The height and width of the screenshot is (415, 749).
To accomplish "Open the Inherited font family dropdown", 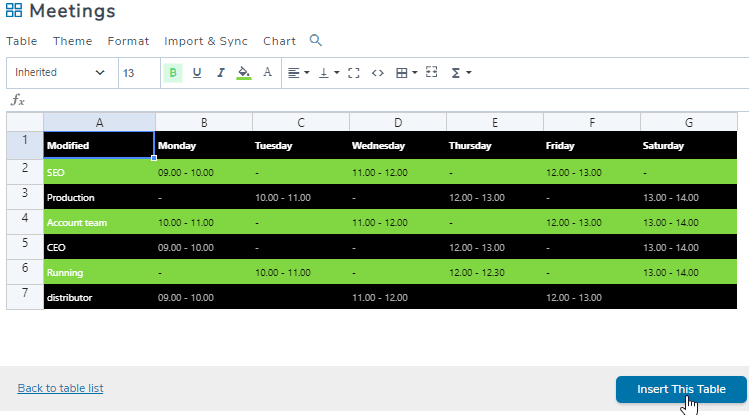I will tap(62, 73).
